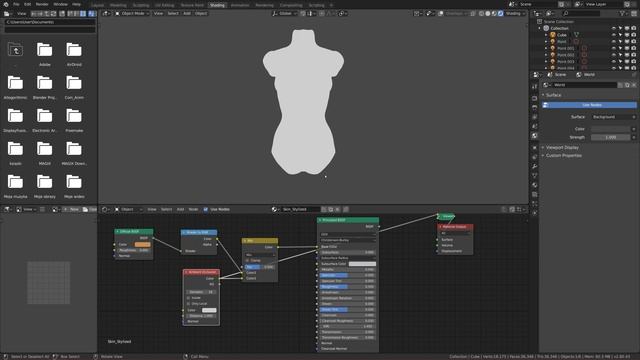Go to parent folder in file browser
The width and height of the screenshot is (640, 360).
pos(16,50)
